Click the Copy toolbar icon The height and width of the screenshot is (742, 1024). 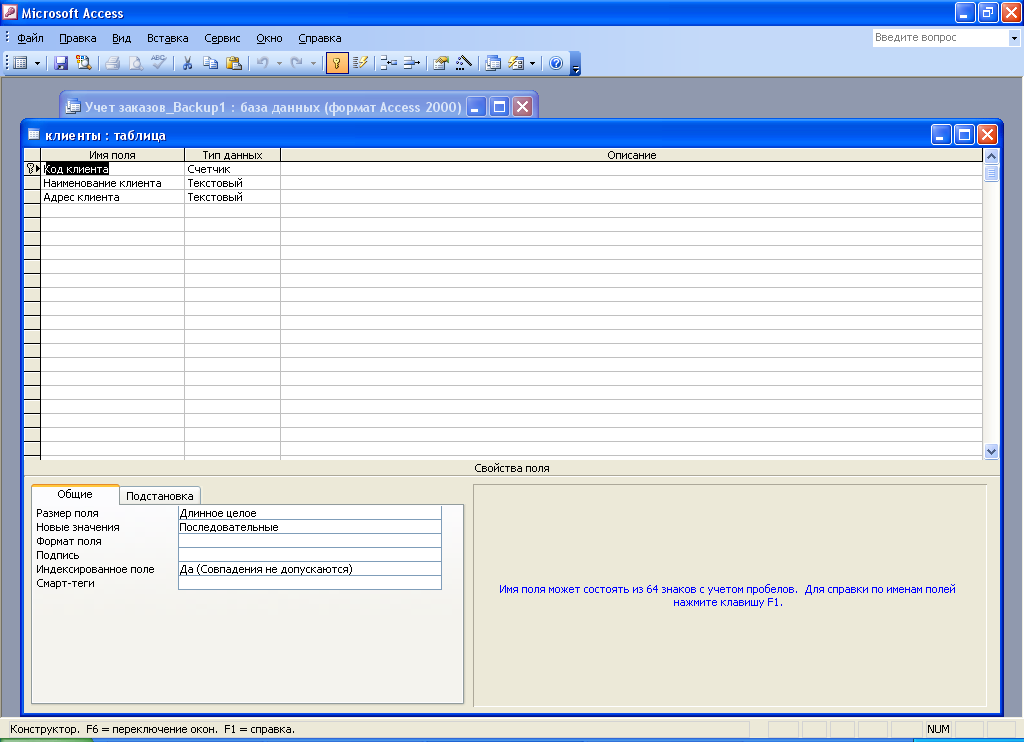210,63
